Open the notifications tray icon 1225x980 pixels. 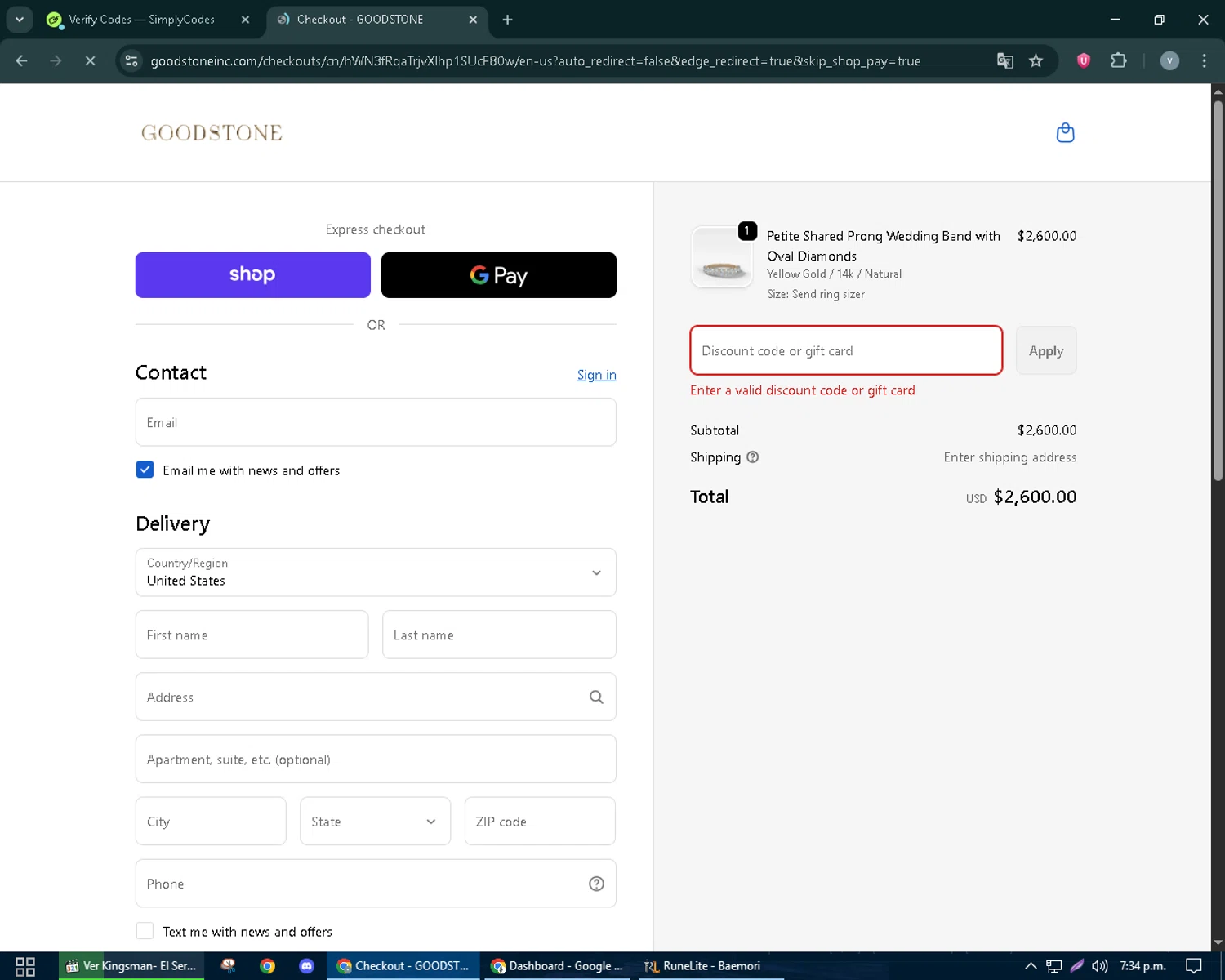[x=1194, y=966]
